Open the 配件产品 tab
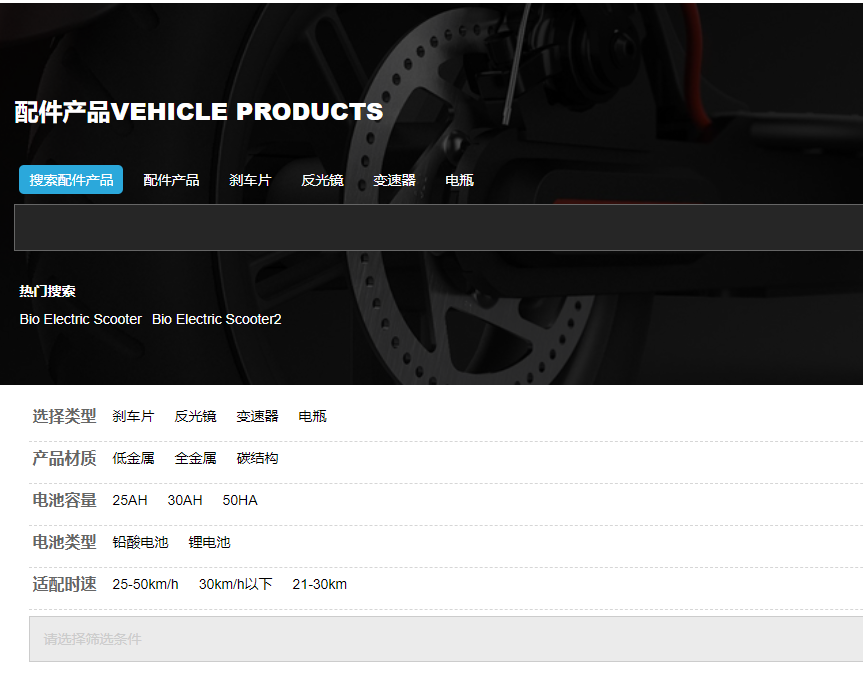The height and width of the screenshot is (673, 863). pos(171,180)
